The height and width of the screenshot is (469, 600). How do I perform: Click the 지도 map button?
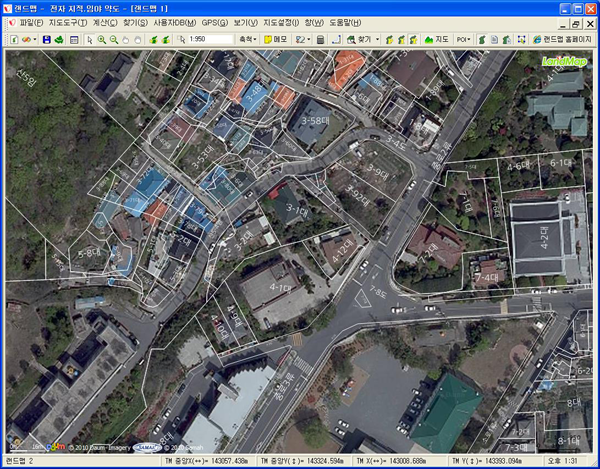click(437, 39)
